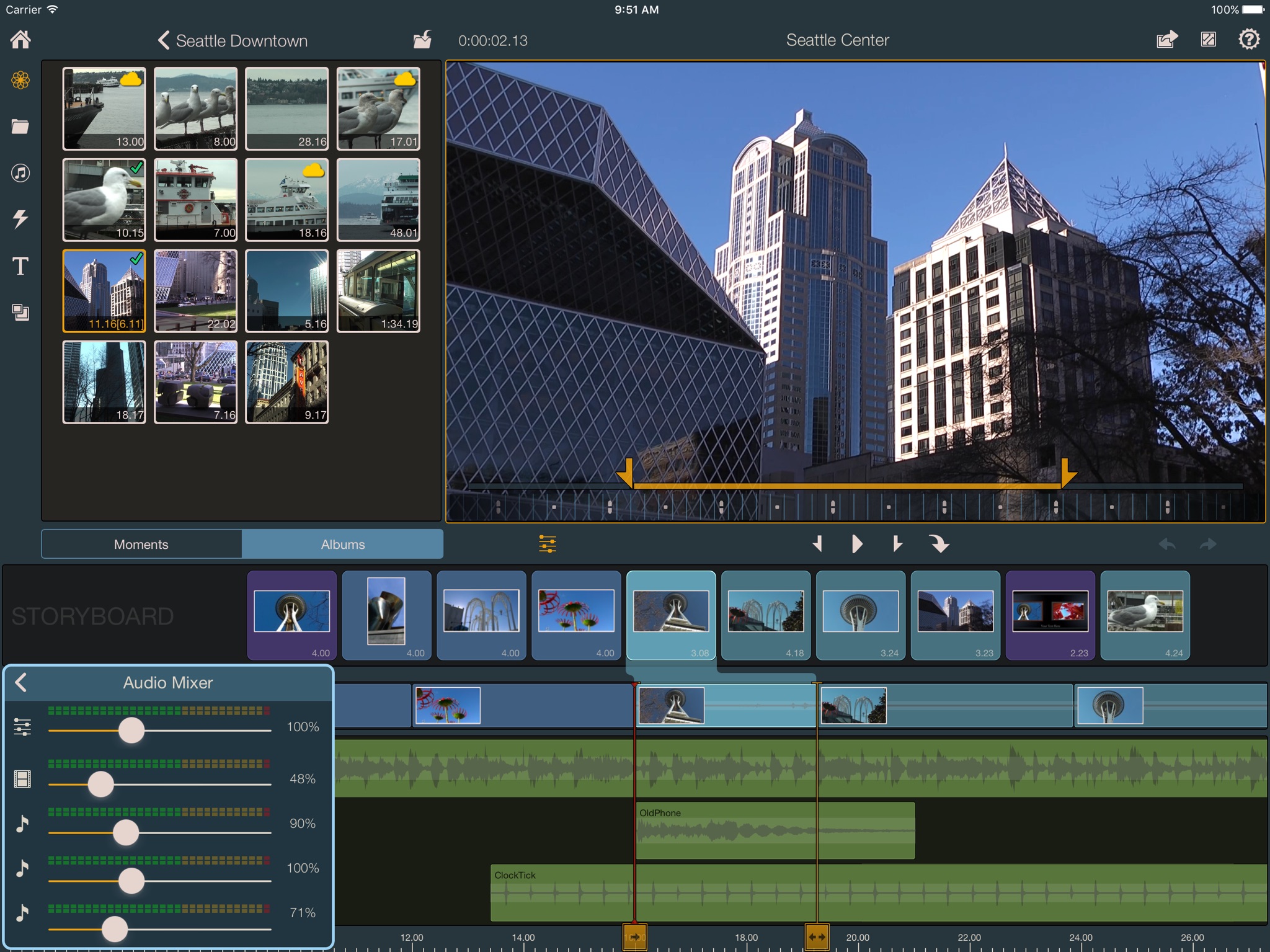This screenshot has height=952, width=1270.
Task: Share the Seattle Center project
Action: click(1167, 40)
